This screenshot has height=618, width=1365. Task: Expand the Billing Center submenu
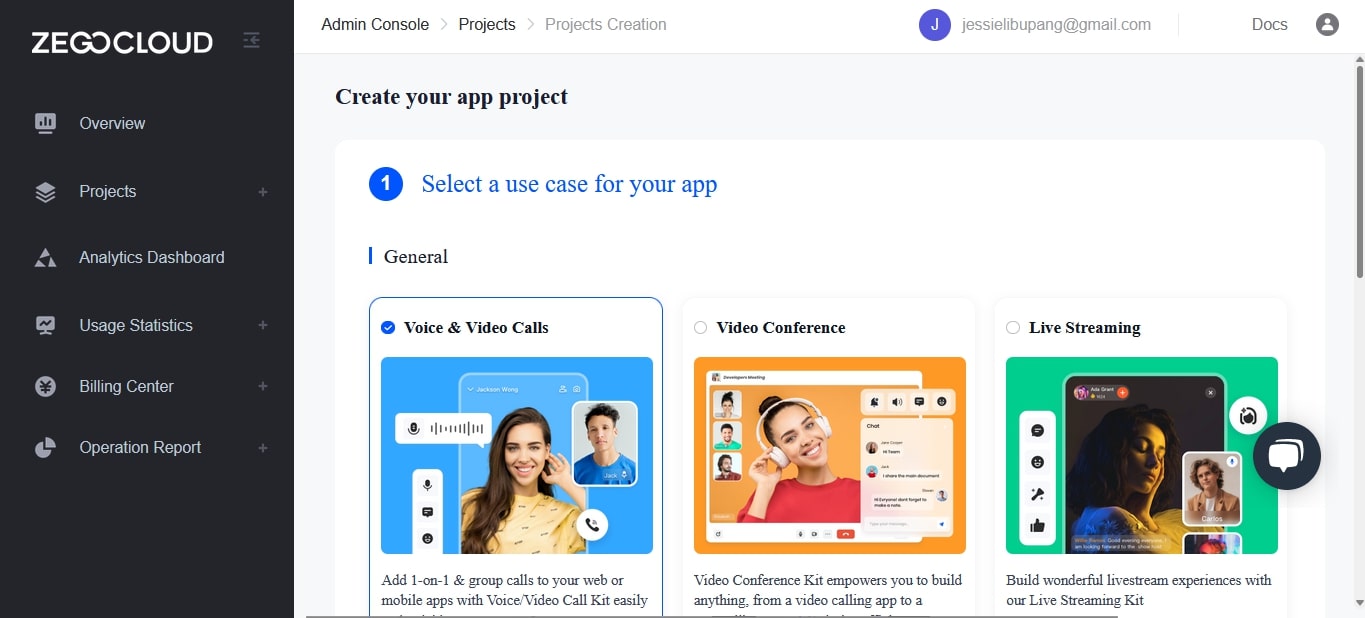pos(263,386)
